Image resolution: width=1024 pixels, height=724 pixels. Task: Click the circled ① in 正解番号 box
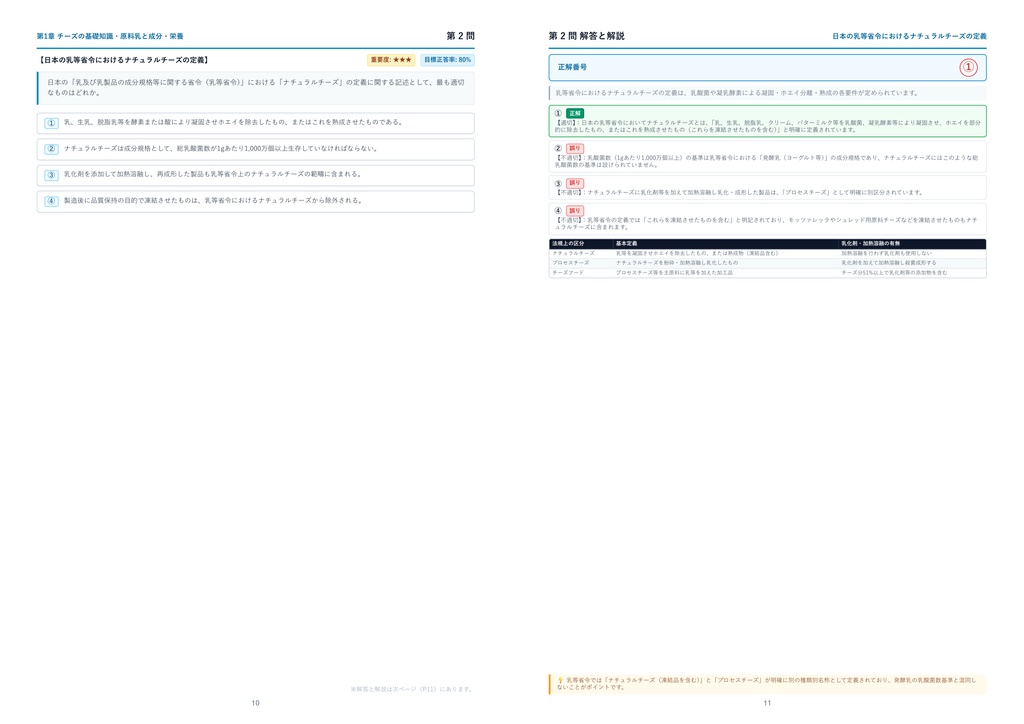pos(968,67)
